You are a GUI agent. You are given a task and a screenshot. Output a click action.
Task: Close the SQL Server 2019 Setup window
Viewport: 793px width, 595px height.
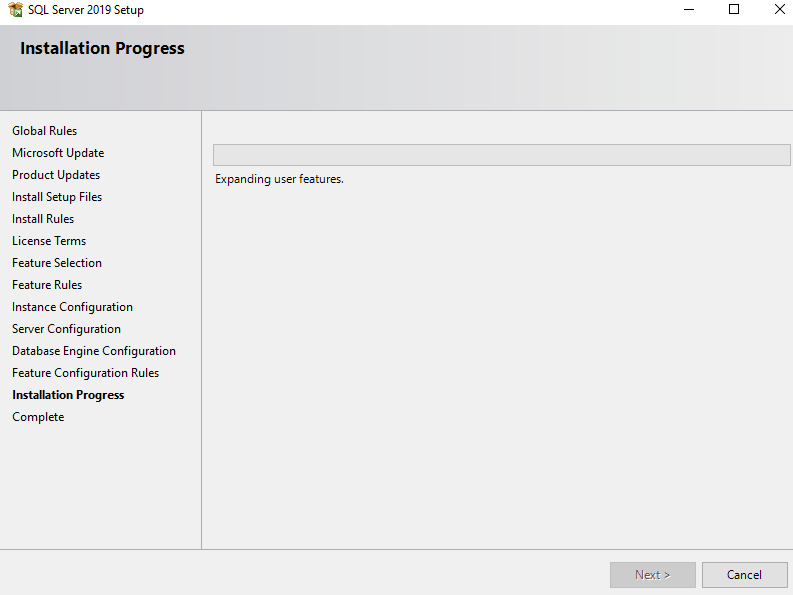779,10
